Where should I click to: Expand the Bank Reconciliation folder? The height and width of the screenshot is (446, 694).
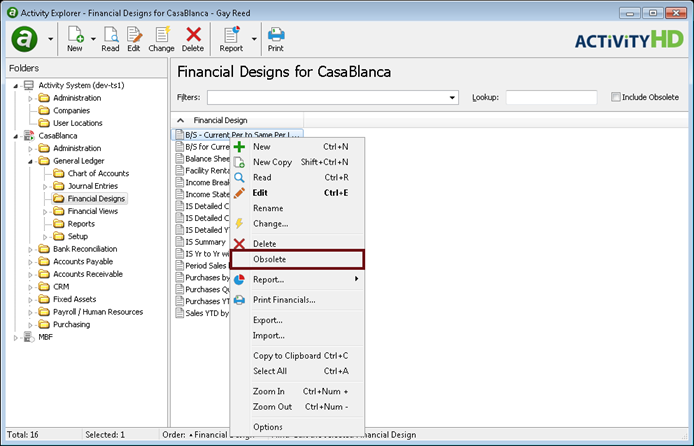tap(31, 250)
